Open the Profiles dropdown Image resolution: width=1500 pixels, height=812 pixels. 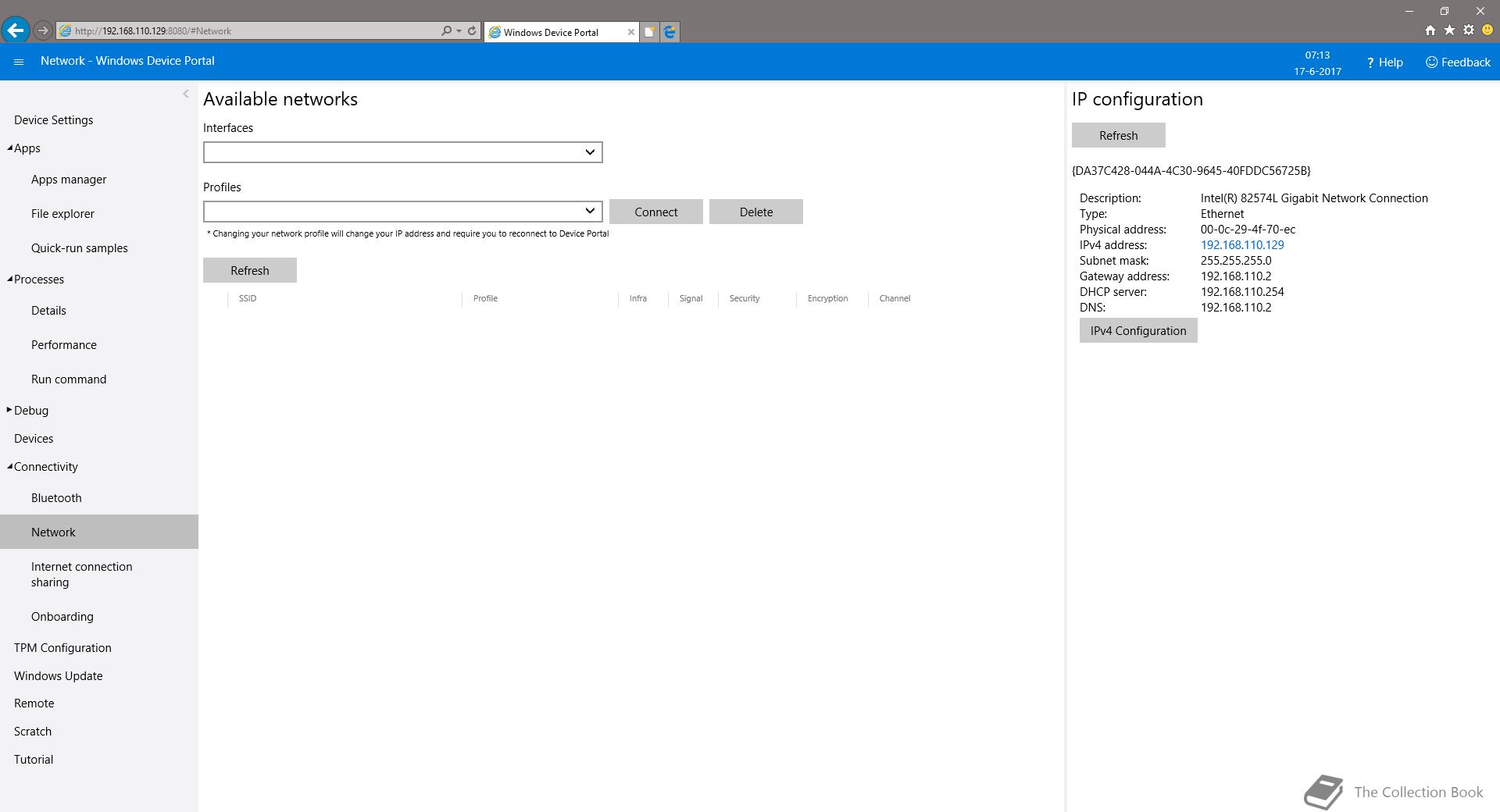click(403, 212)
